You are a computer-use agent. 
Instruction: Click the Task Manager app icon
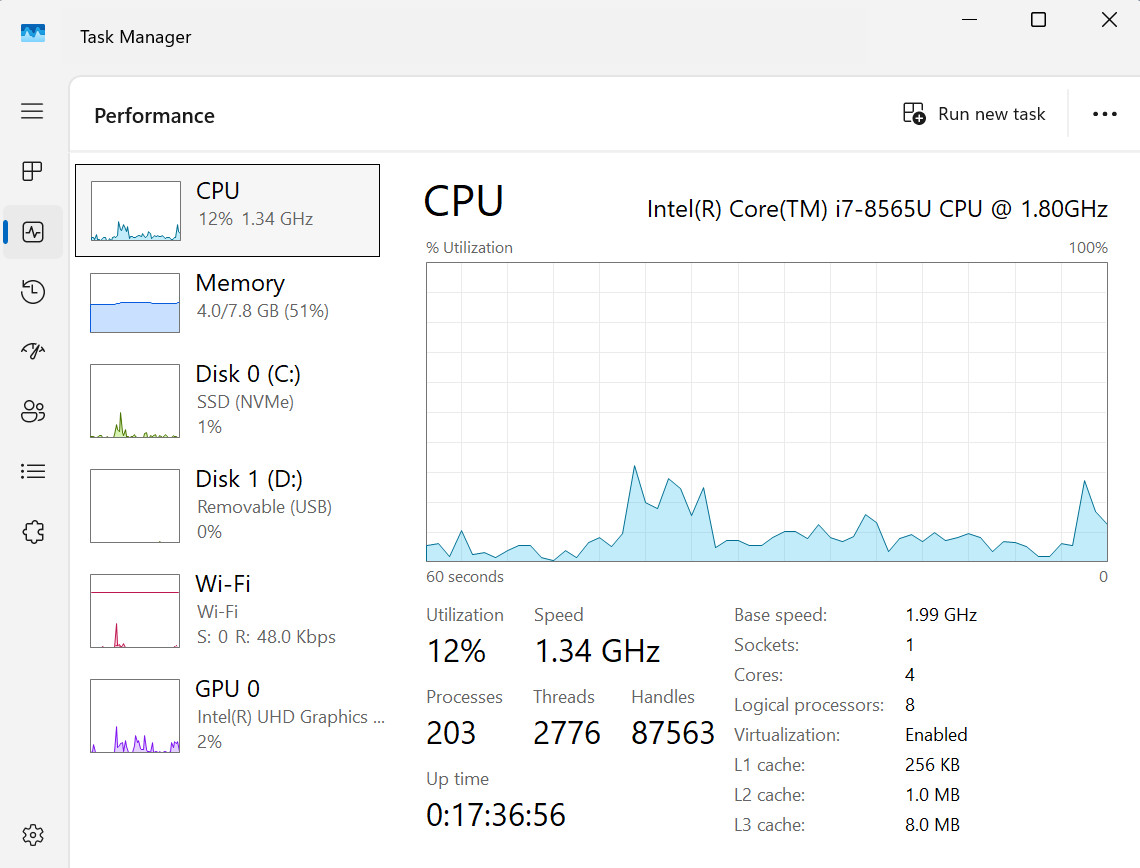click(33, 34)
